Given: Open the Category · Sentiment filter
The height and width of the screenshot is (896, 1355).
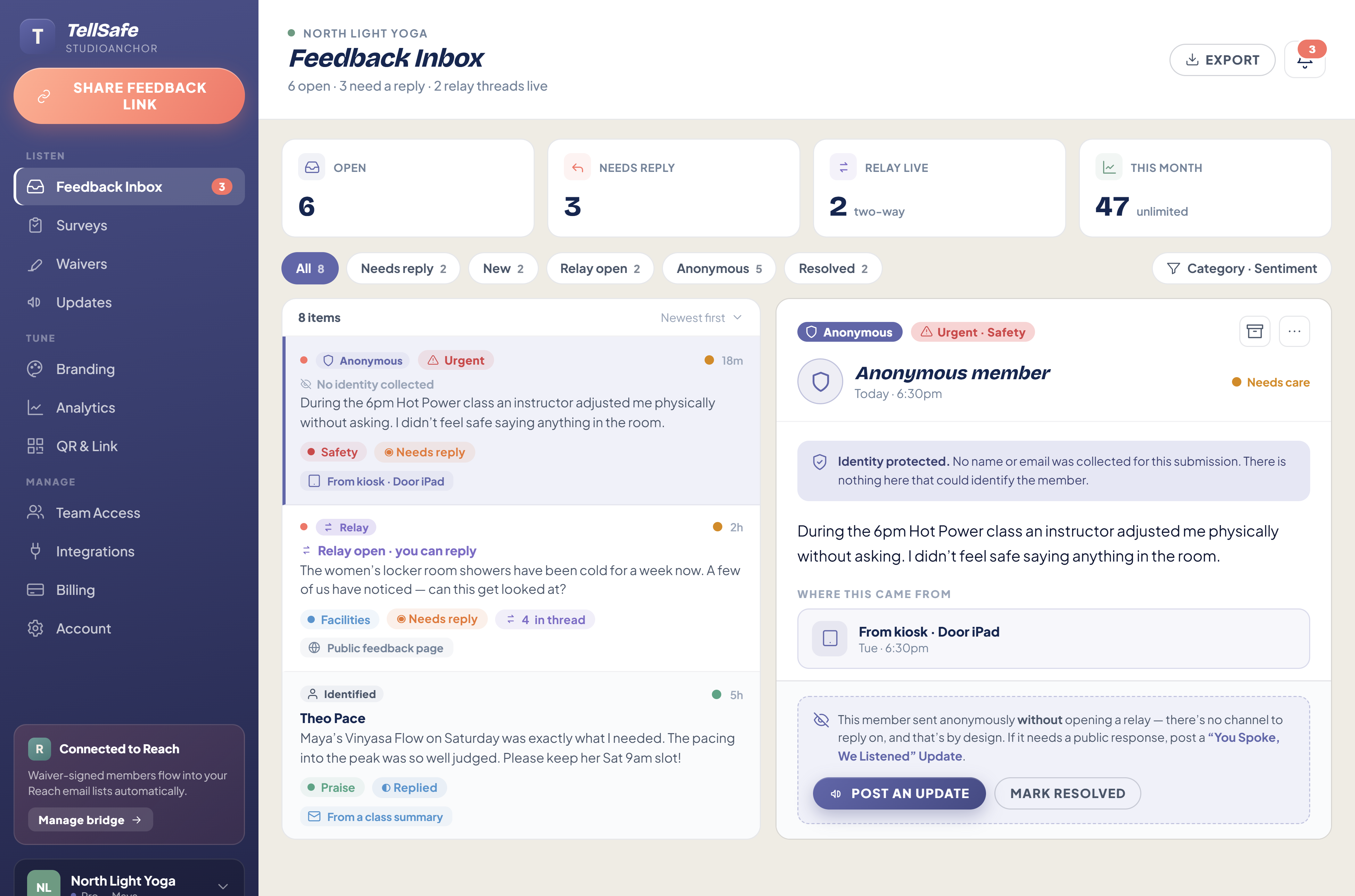Looking at the screenshot, I should pos(1241,268).
